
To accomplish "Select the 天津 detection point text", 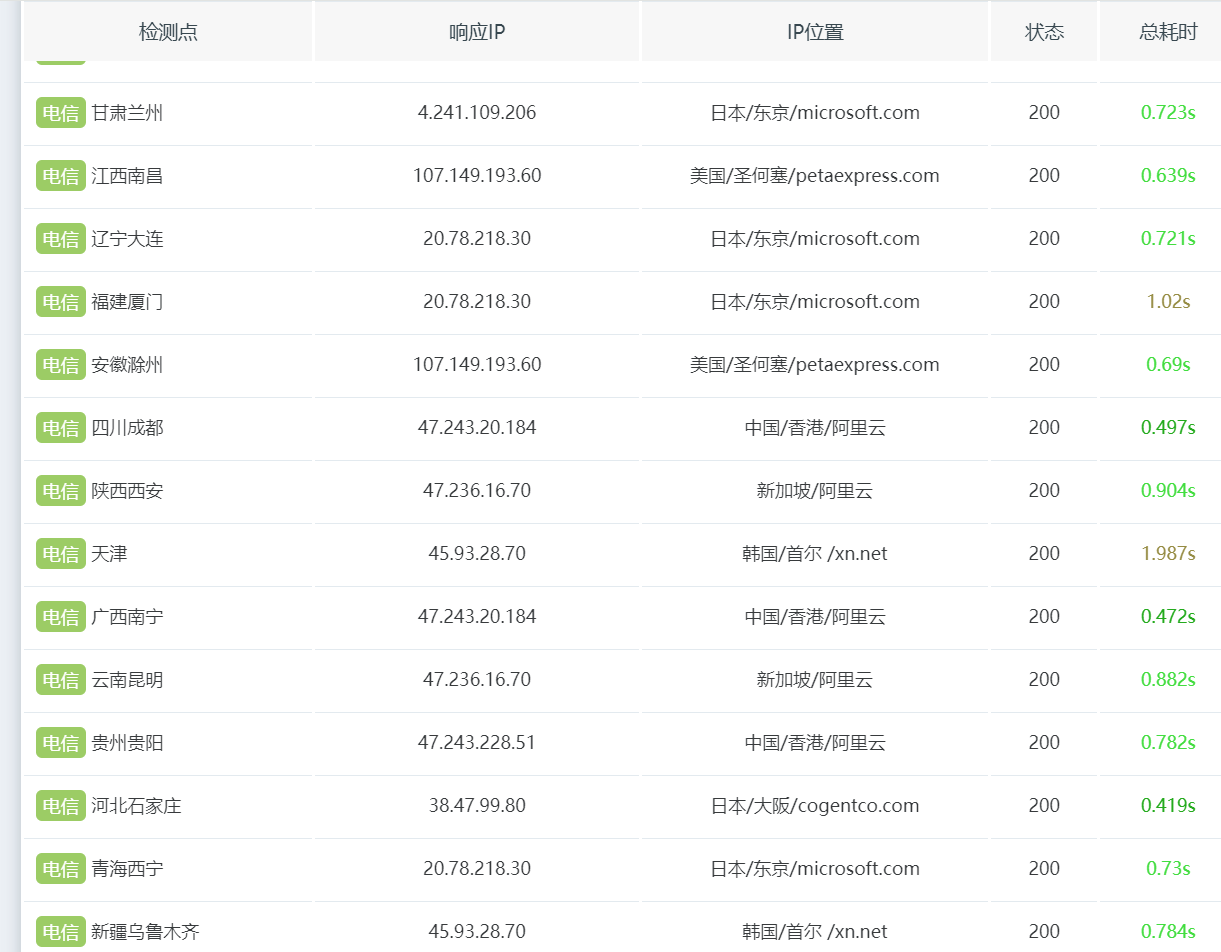I will click(109, 554).
